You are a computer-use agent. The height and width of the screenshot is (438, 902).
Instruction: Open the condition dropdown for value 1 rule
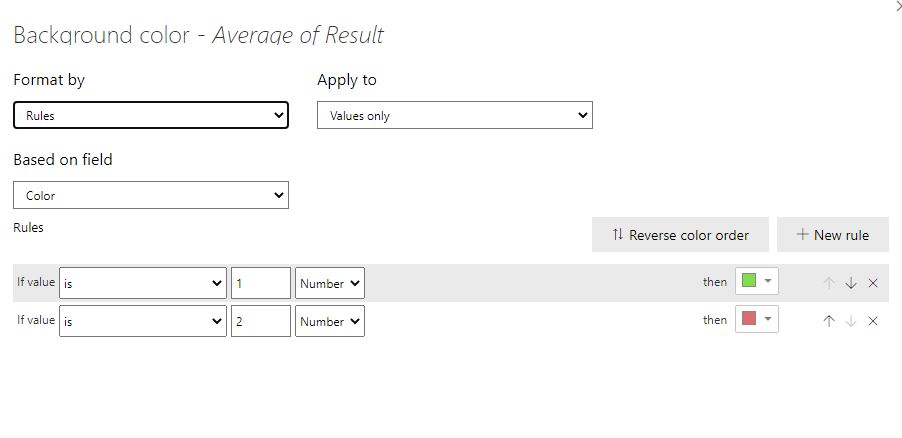coord(143,283)
